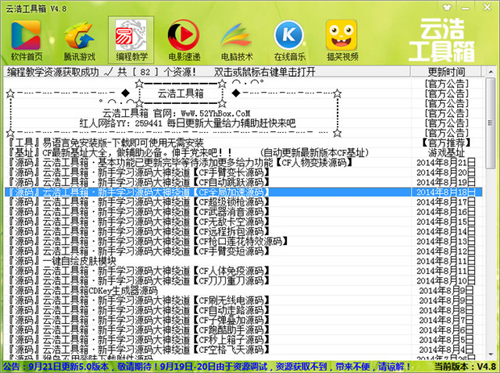500x373 pixels.
Task: Click the resource list column header
Action: click(207, 72)
